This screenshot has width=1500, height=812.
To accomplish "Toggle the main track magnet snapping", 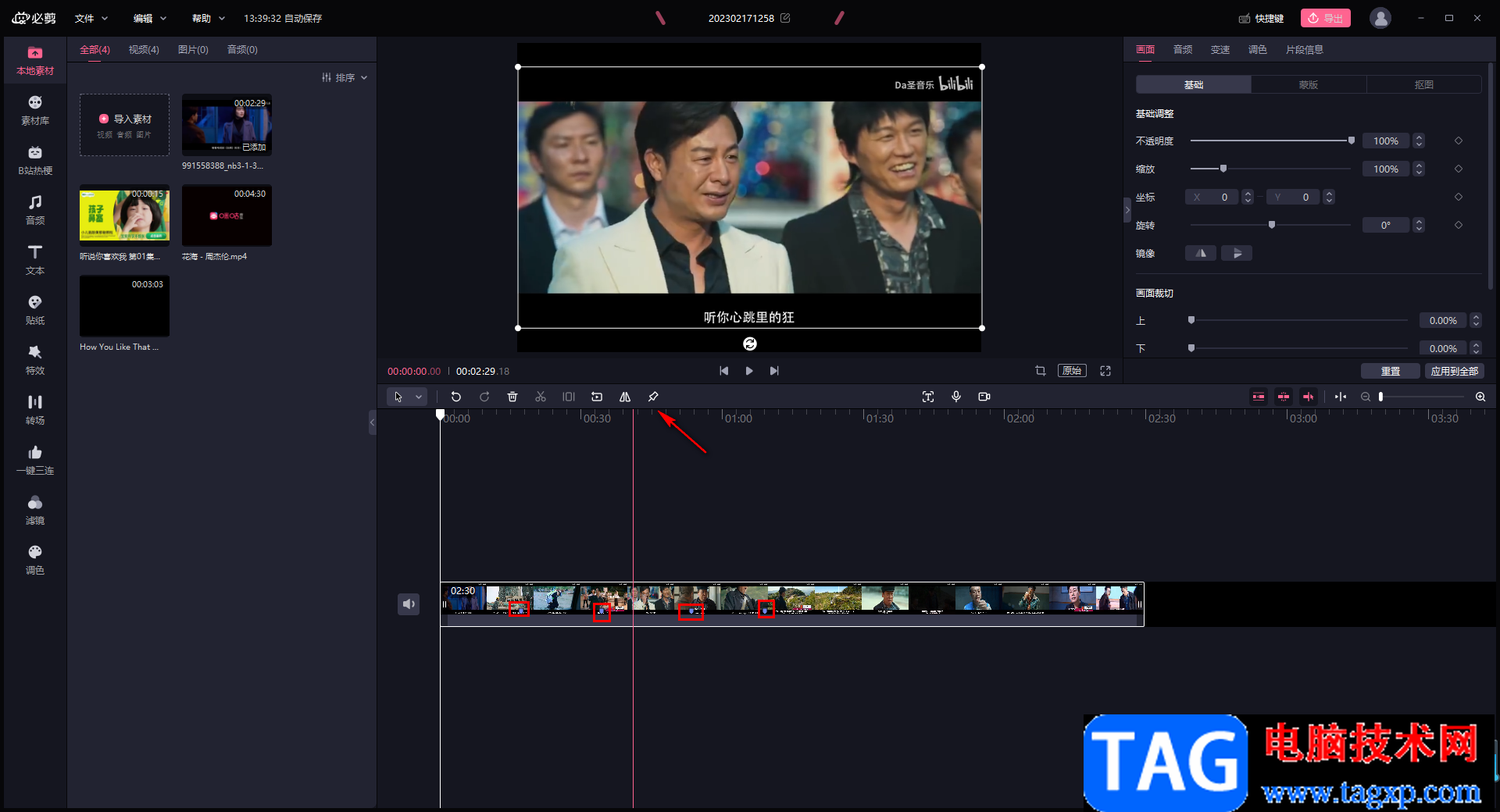I will click(1259, 397).
